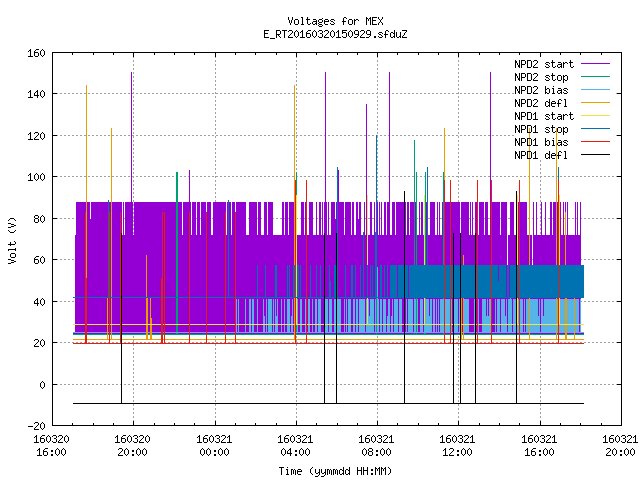The height and width of the screenshot is (480, 640).
Task: Click the dark-blue line sample beside 'NPD1 stop'
Action: tap(595, 129)
